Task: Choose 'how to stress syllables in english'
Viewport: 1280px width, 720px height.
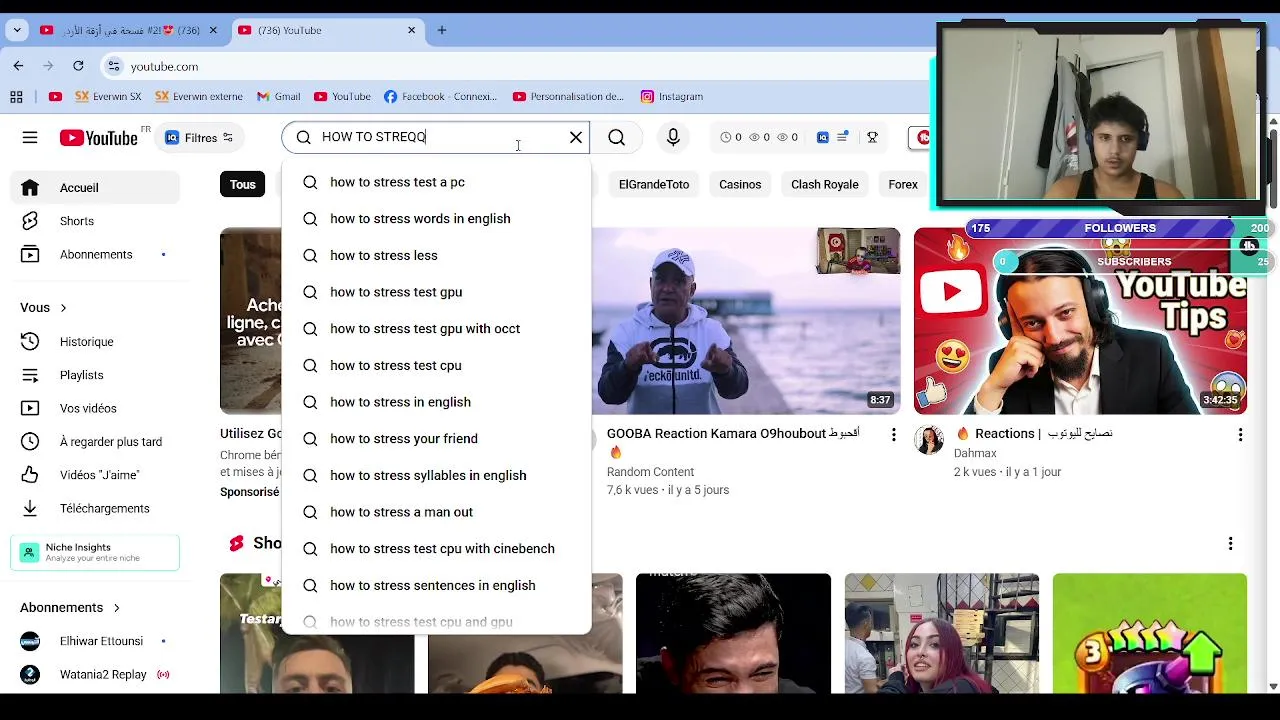Action: click(437, 475)
